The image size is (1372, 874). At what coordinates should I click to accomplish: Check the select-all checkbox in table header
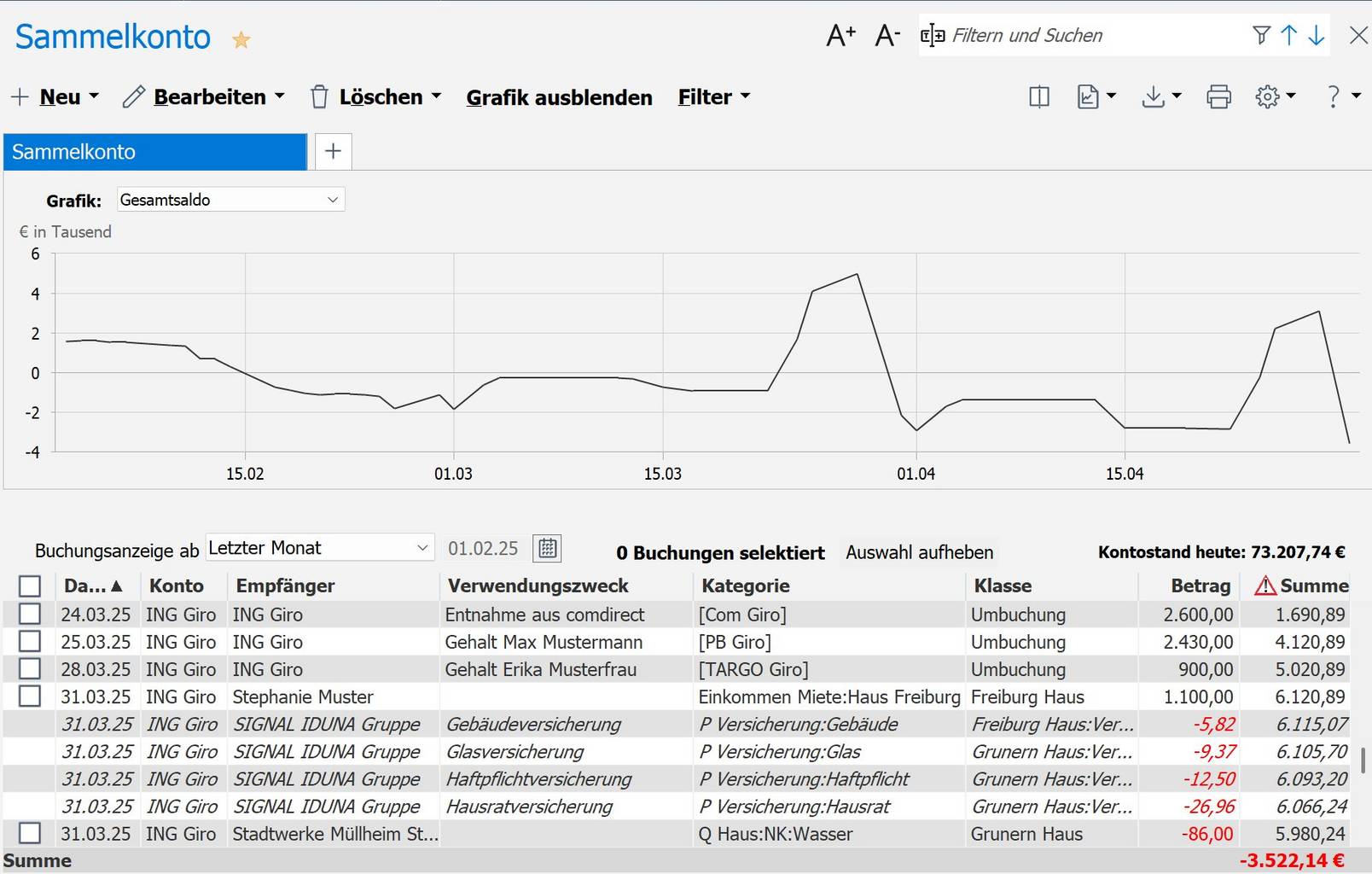(30, 586)
